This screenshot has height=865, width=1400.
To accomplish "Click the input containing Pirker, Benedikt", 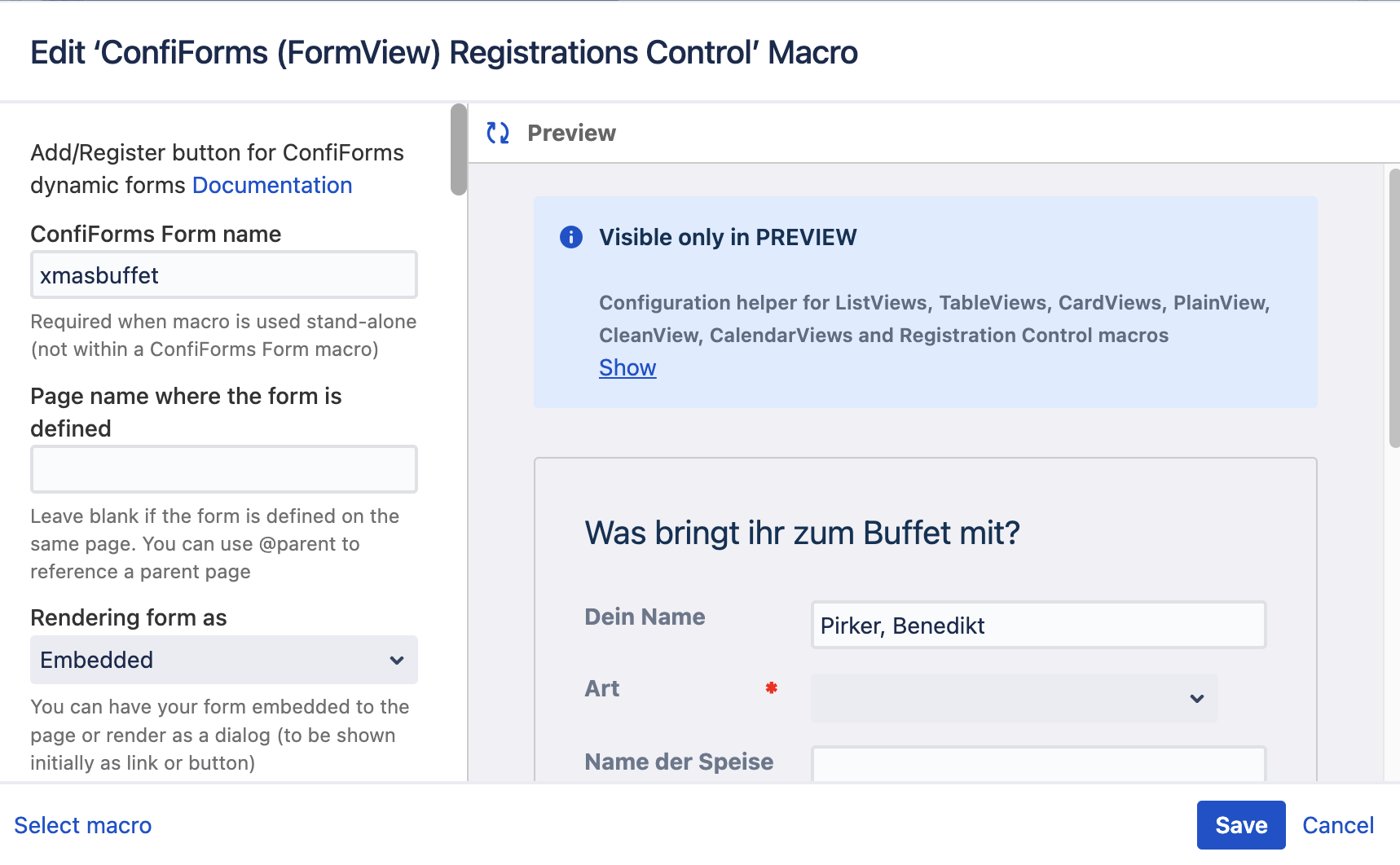I will pyautogui.click(x=1038, y=626).
